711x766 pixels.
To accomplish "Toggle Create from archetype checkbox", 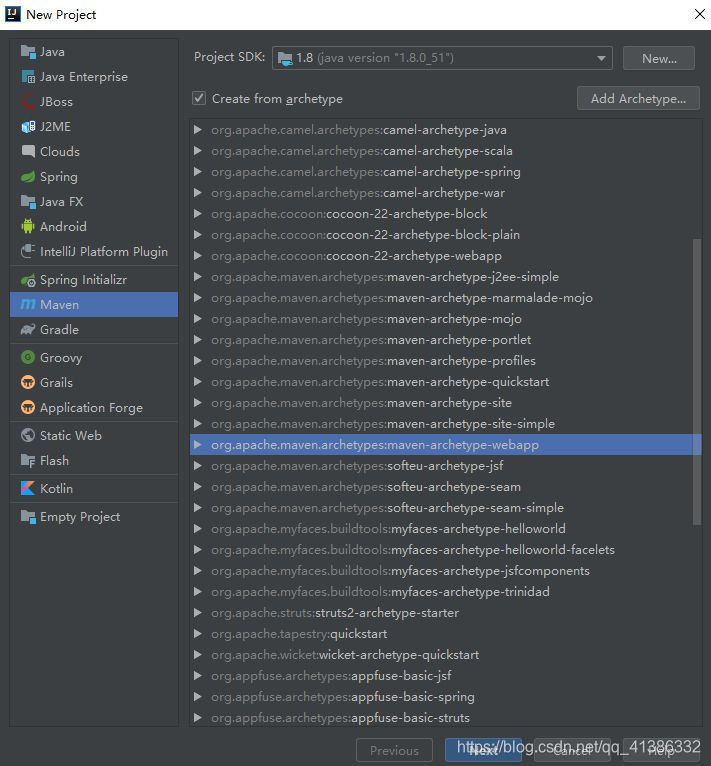I will [x=199, y=98].
